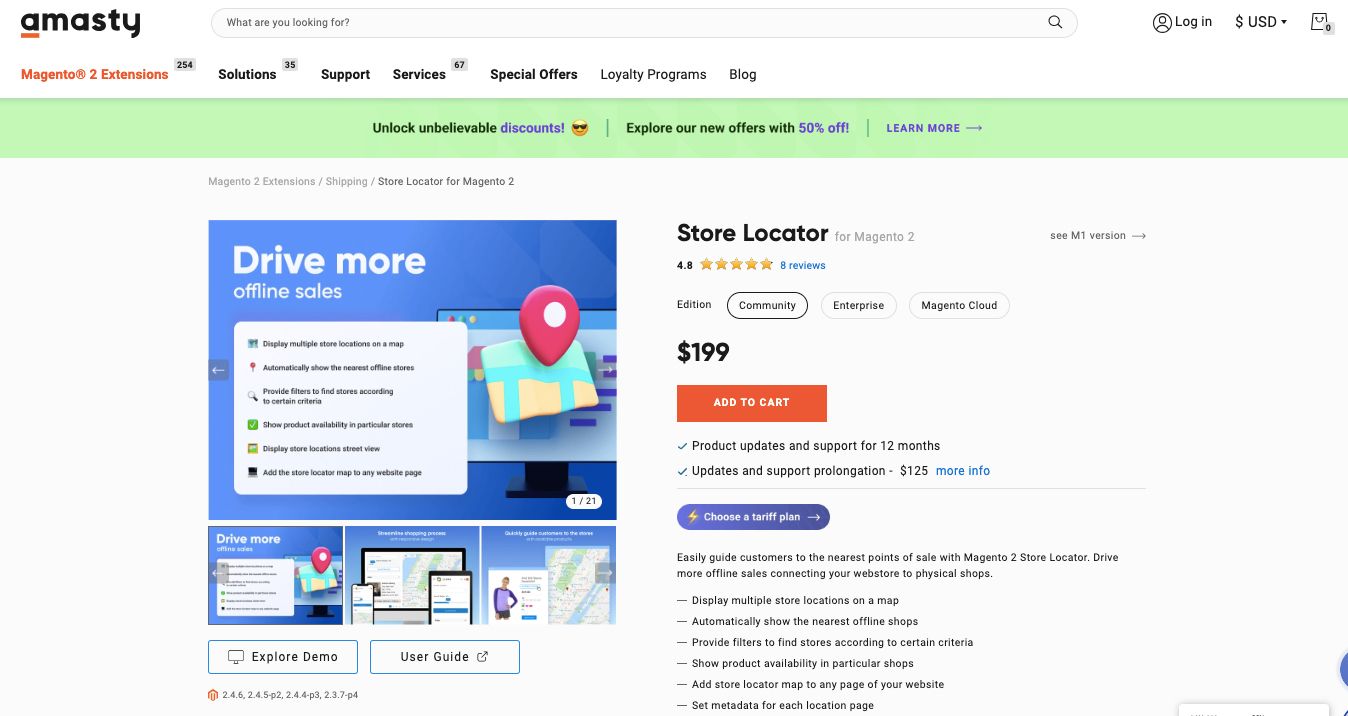Open the USD currency dropdown
This screenshot has height=716, width=1348.
(x=1259, y=21)
